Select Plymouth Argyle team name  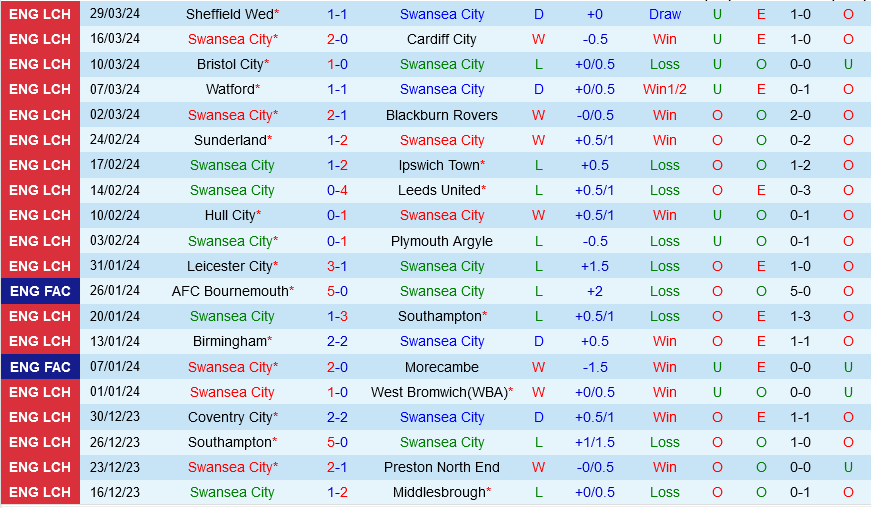[441, 241]
